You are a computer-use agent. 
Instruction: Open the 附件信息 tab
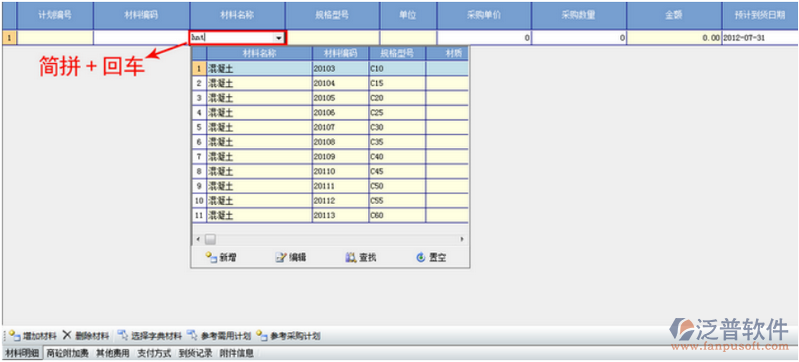click(x=237, y=353)
